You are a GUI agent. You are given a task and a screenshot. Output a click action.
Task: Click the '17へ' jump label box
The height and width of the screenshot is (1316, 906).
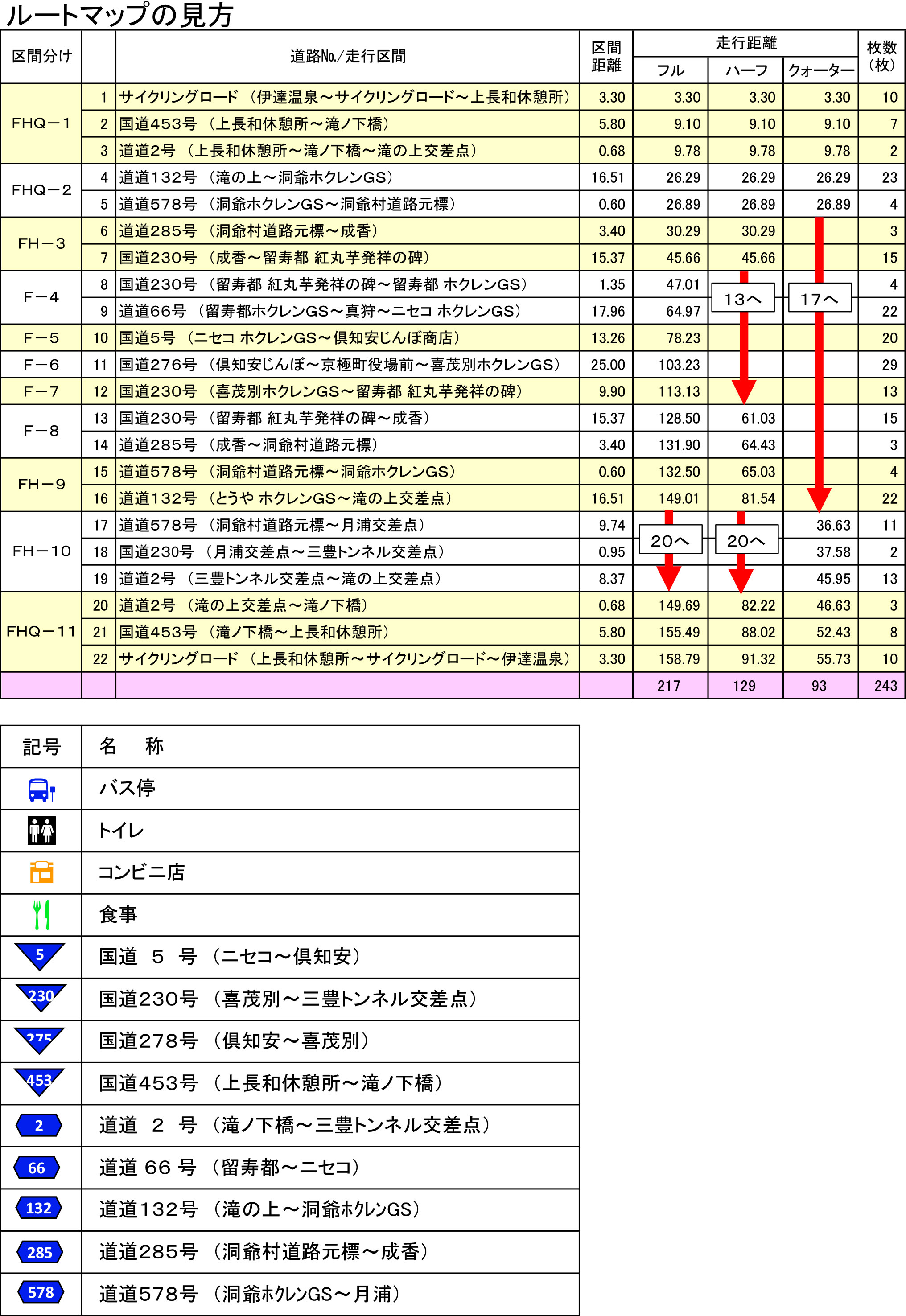819,298
